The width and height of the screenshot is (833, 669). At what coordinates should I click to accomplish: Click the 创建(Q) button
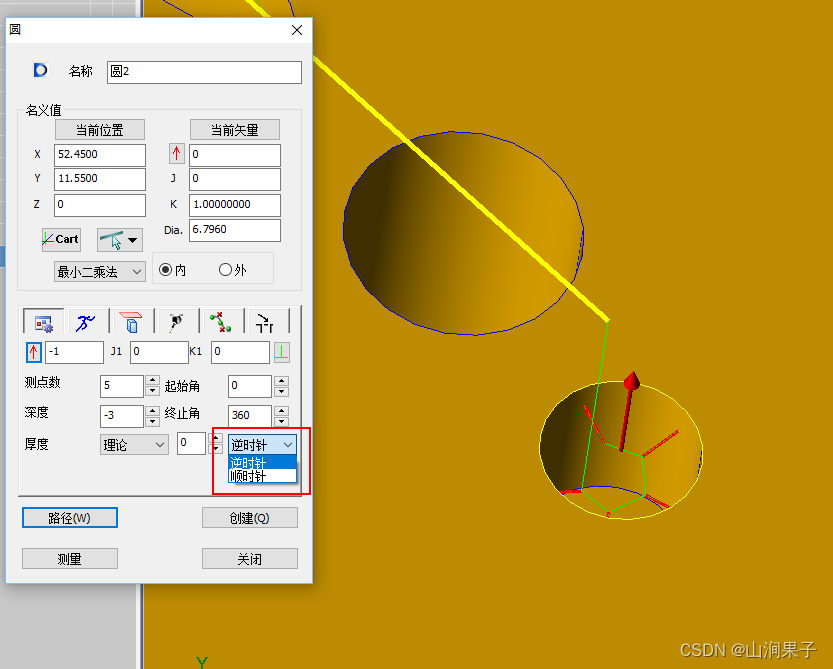tap(249, 517)
